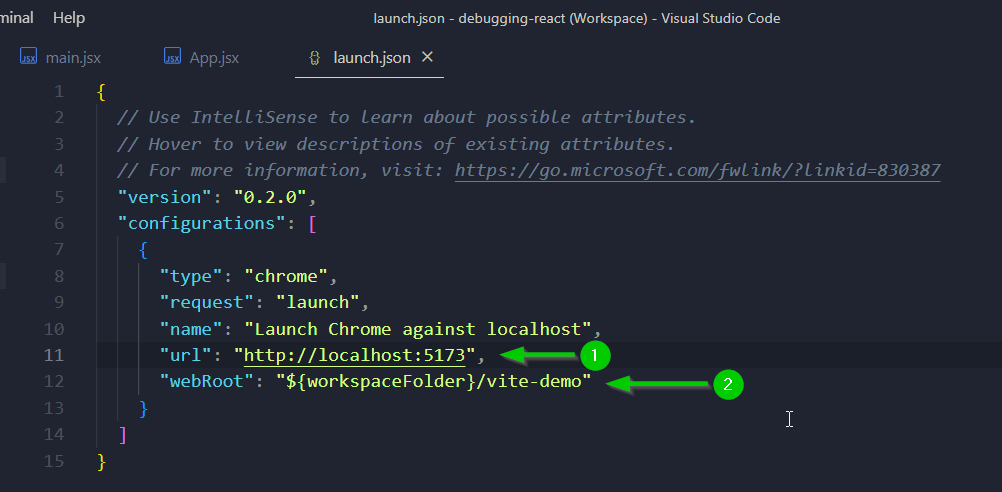Click the "launch" value on line 9
The width and height of the screenshot is (1002, 492).
[x=318, y=302]
